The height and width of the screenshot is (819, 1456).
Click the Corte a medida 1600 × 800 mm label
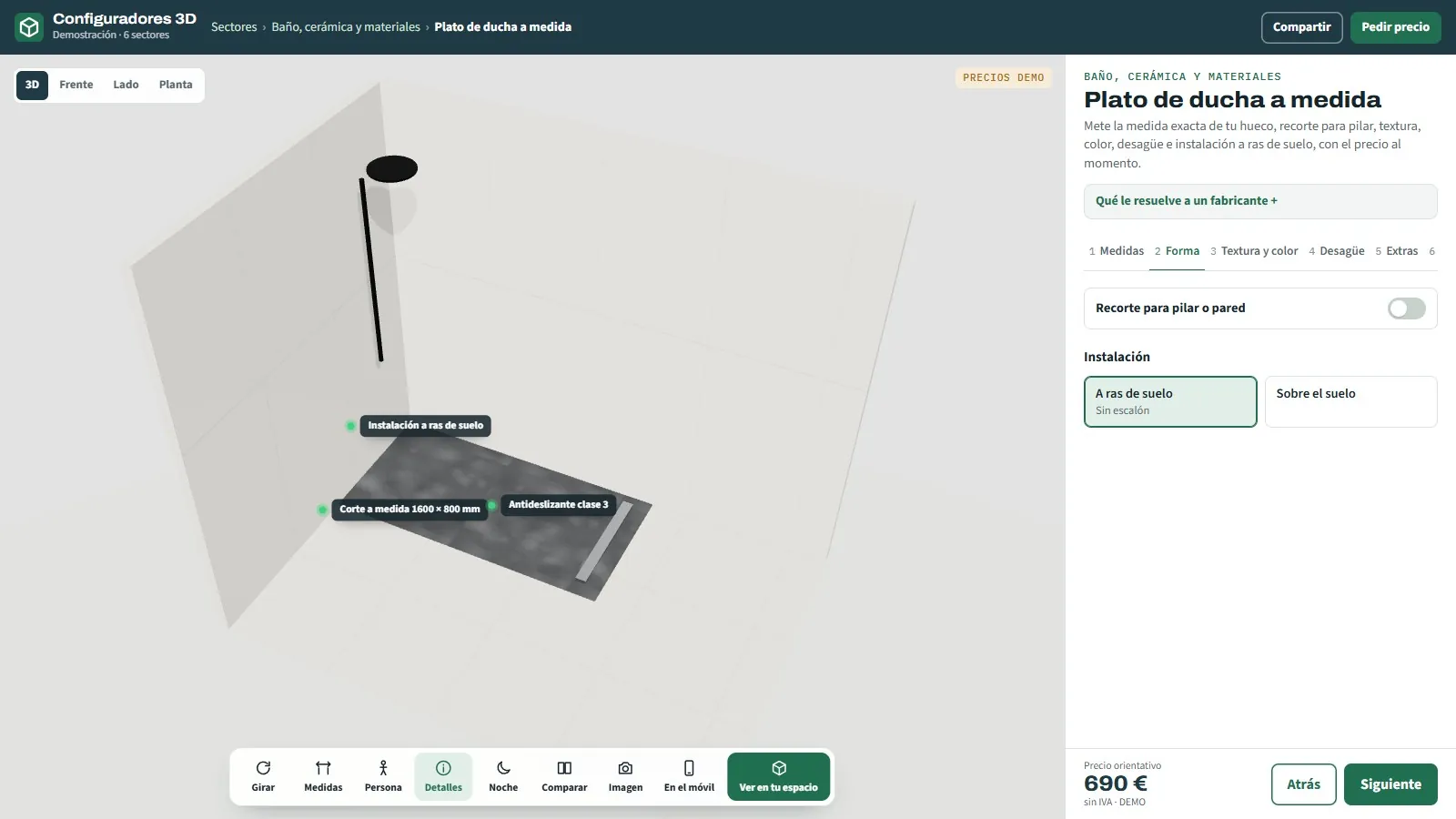click(409, 510)
